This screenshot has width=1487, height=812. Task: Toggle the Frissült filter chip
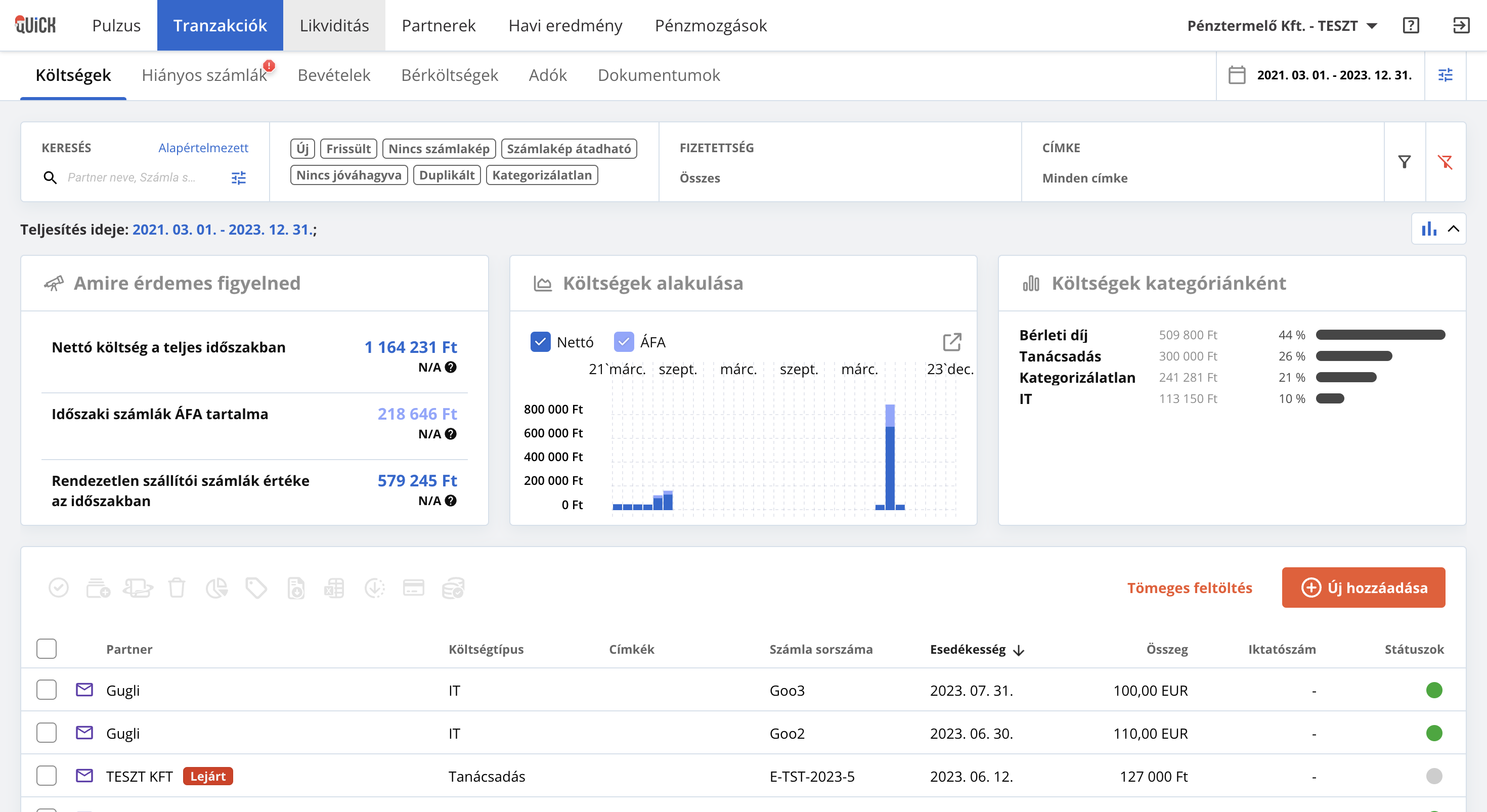tap(348, 148)
